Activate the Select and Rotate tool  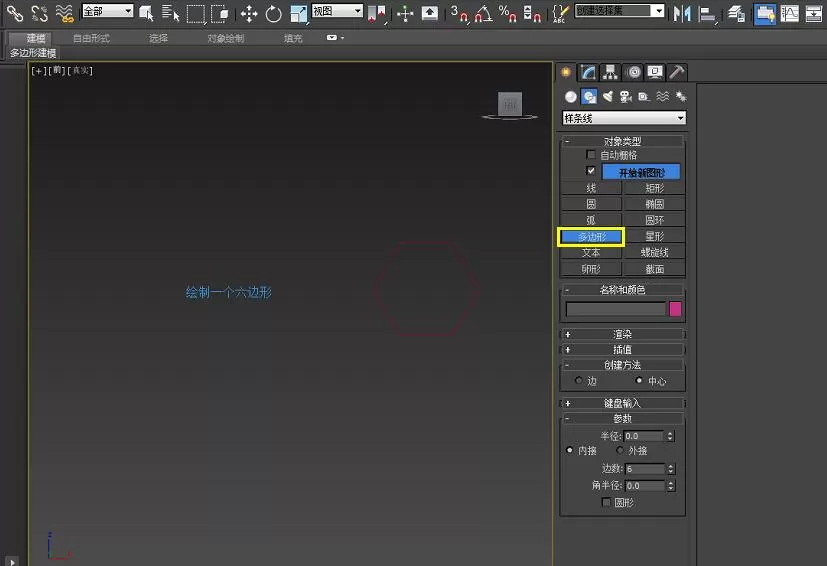(x=273, y=14)
